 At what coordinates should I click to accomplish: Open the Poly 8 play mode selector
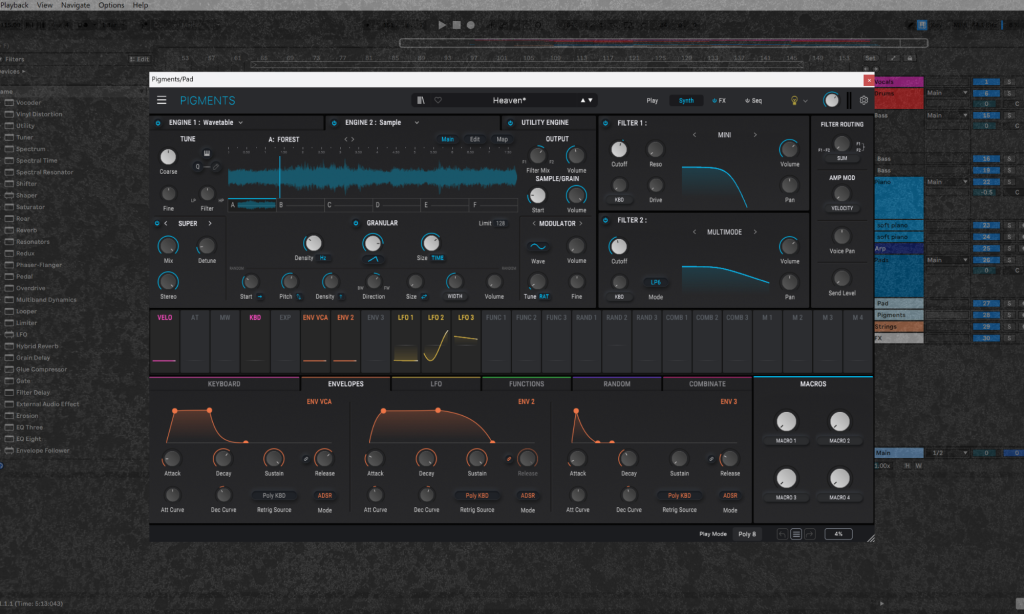tap(748, 534)
